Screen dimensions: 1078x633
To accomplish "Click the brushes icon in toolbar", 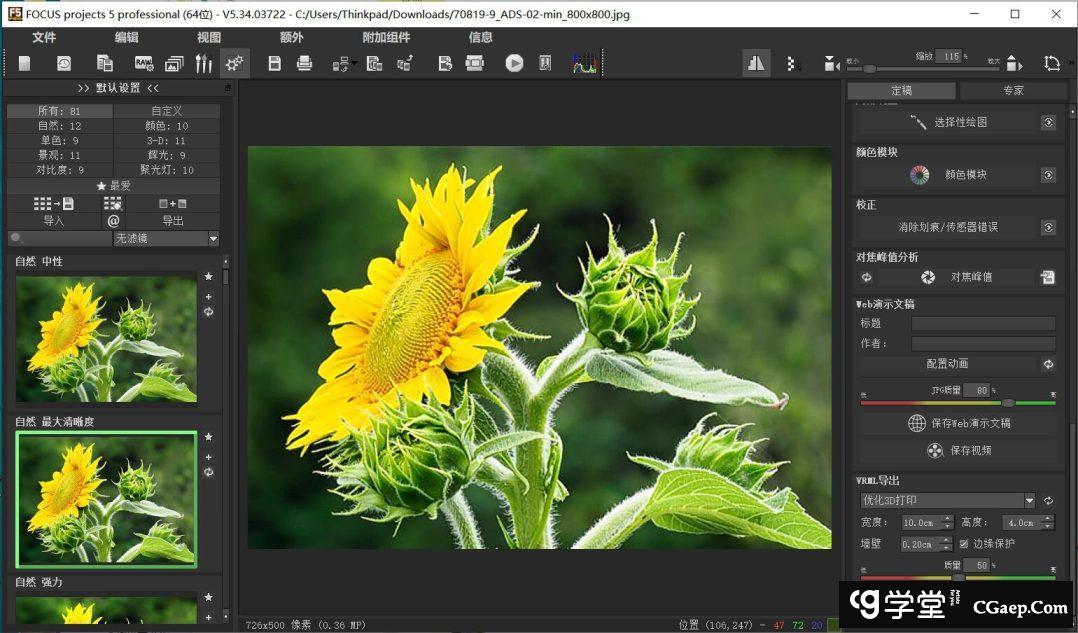I will (204, 63).
